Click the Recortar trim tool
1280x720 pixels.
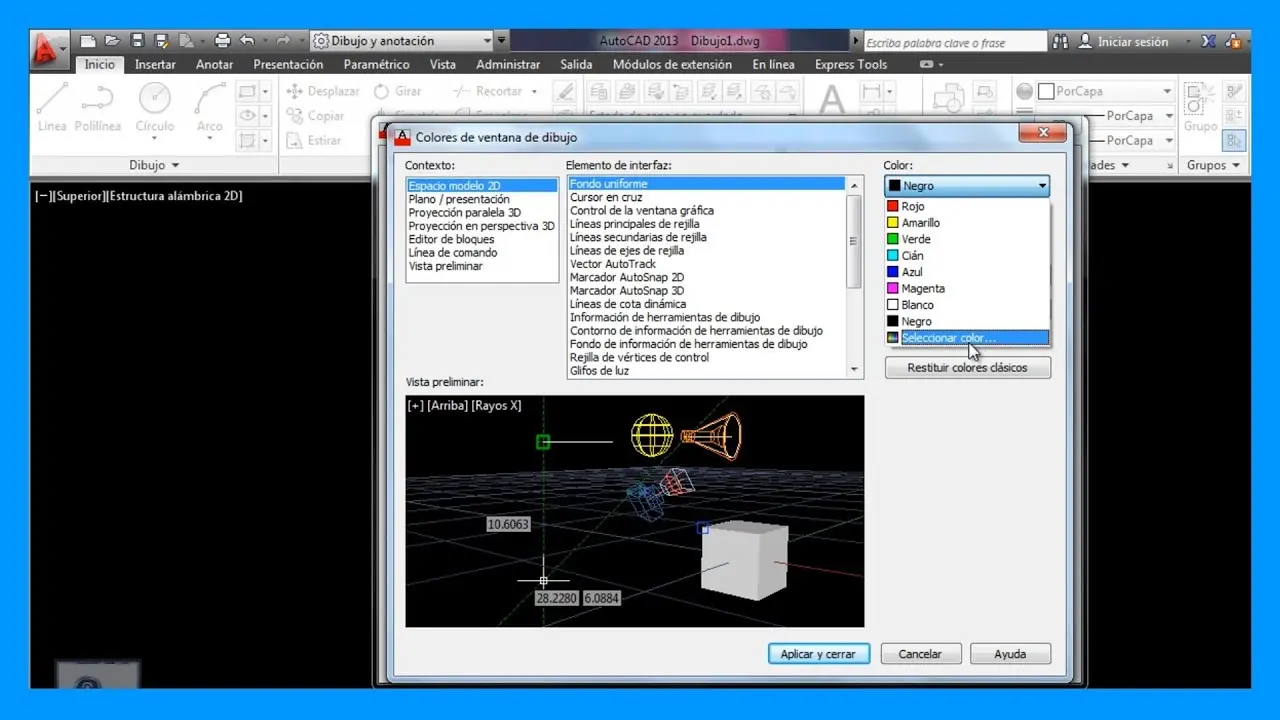[488, 91]
